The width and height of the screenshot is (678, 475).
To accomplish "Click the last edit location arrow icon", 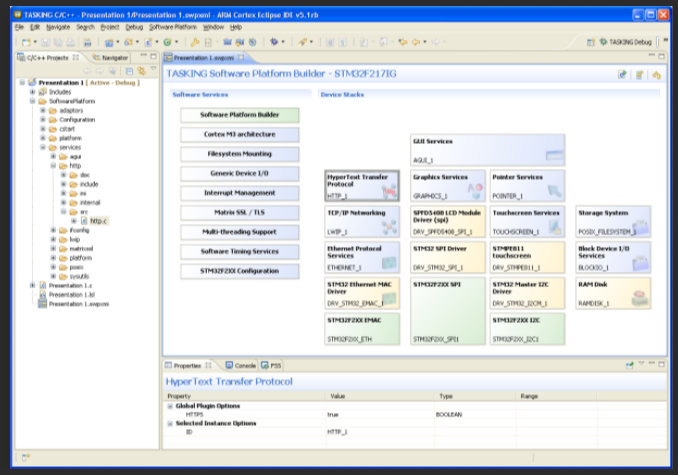I will (403, 42).
